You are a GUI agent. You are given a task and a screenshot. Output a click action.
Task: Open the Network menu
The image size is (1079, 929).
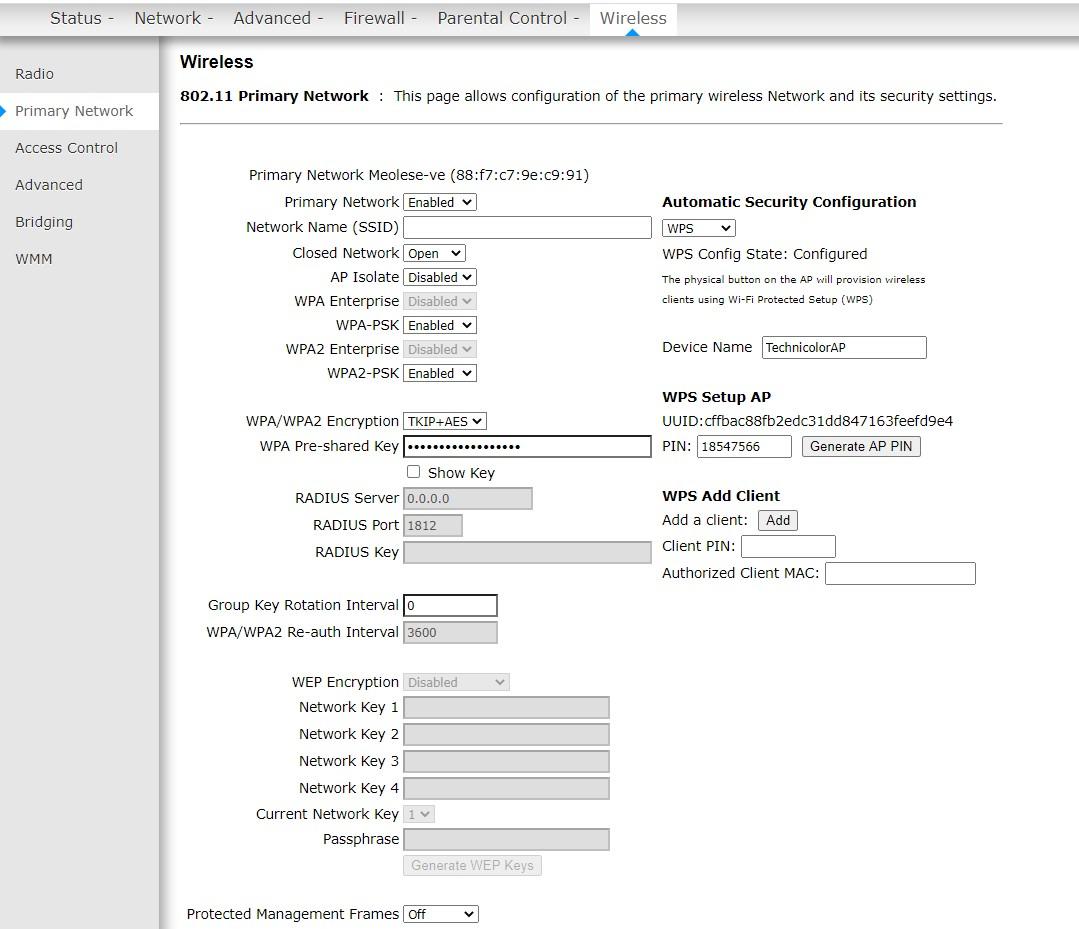tap(173, 18)
